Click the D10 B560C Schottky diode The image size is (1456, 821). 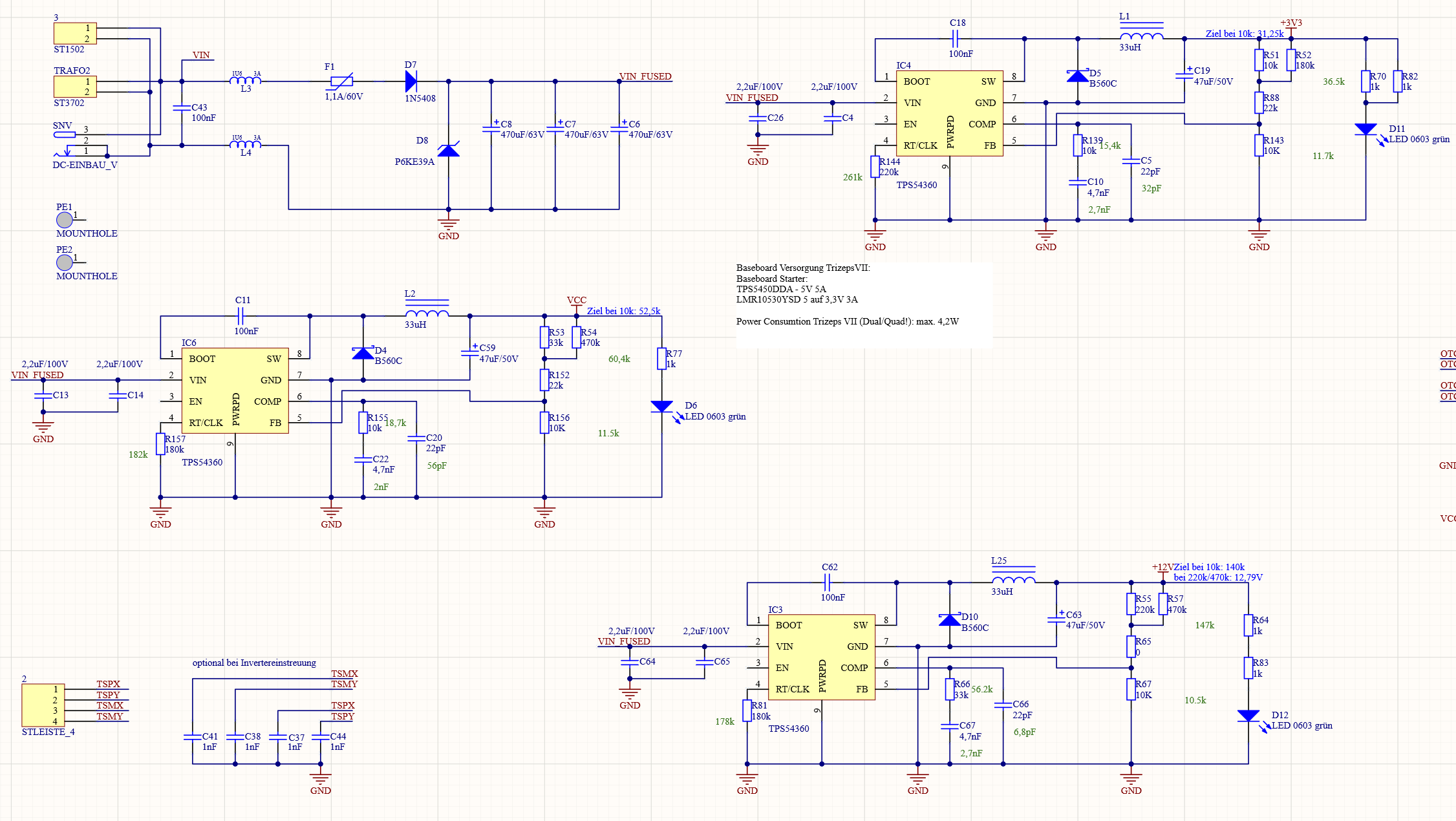coord(949,619)
